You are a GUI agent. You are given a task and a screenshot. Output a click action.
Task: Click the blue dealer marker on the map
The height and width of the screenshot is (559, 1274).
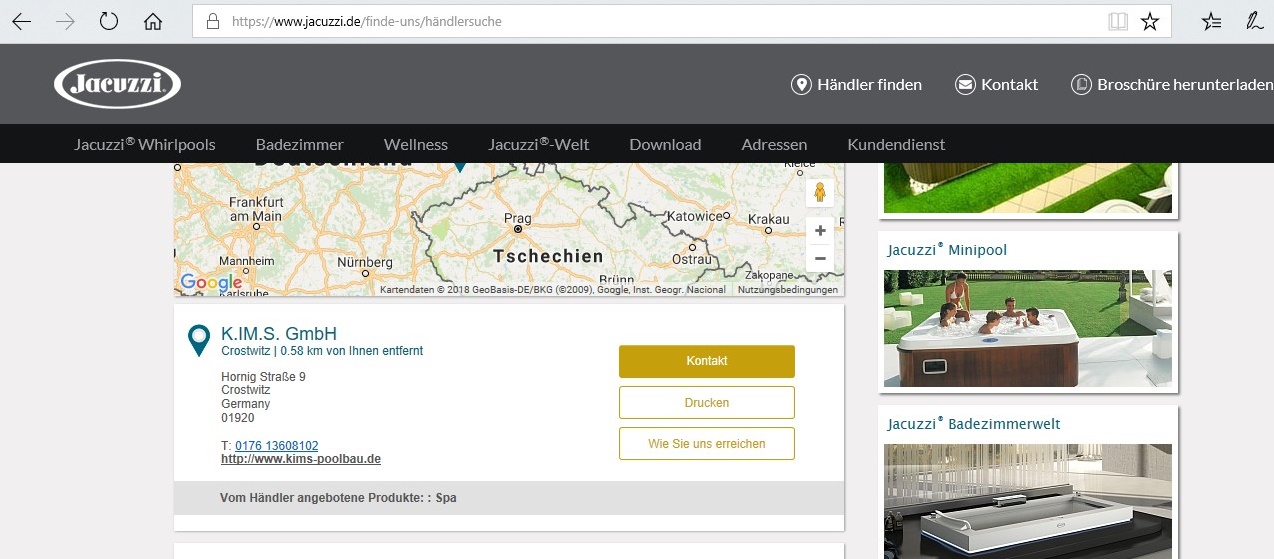pos(460,167)
